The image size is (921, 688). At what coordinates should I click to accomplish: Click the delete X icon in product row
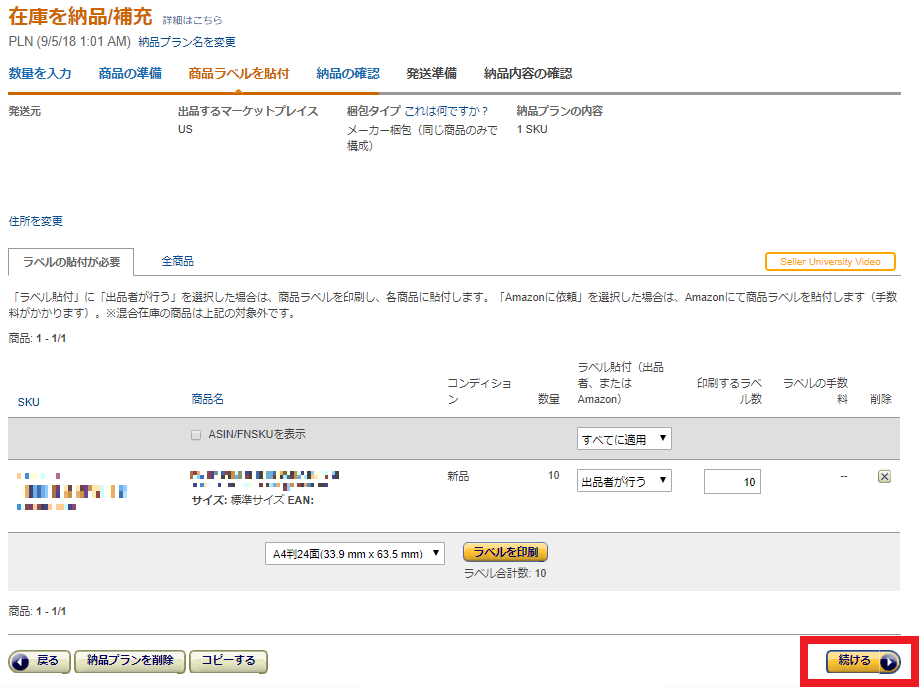[884, 477]
